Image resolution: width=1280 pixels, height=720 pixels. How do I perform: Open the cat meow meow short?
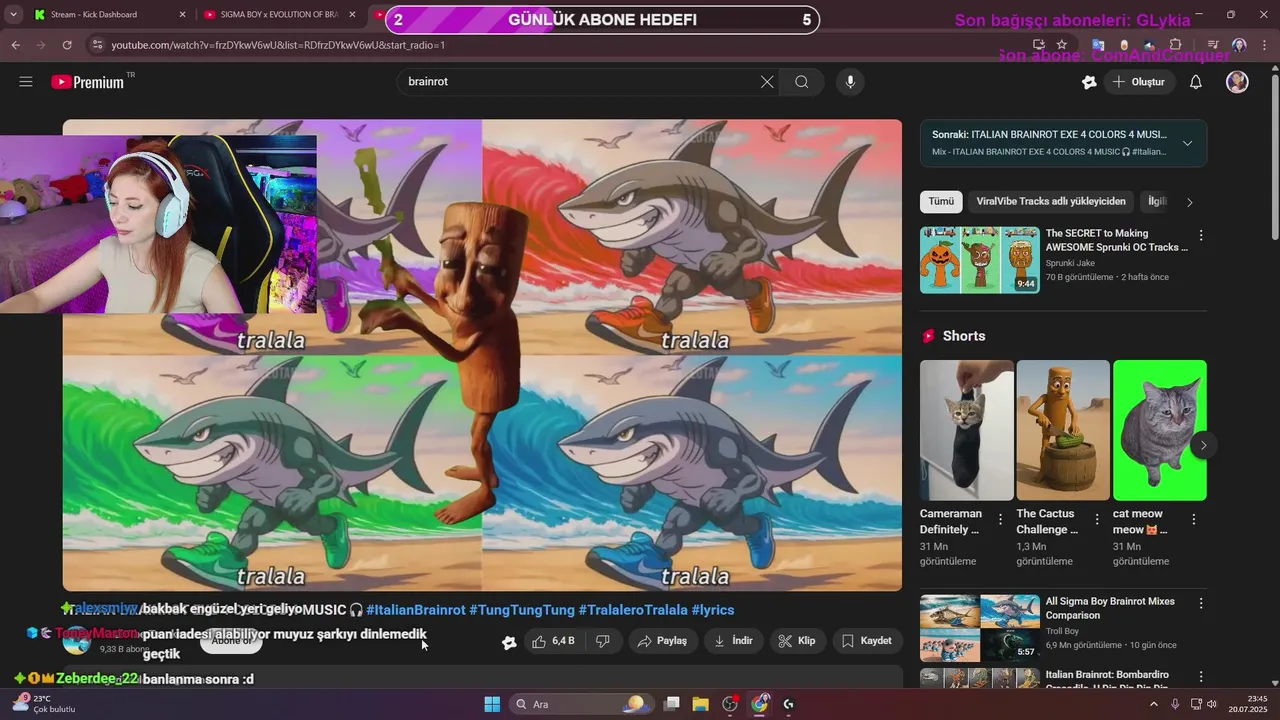(1160, 430)
